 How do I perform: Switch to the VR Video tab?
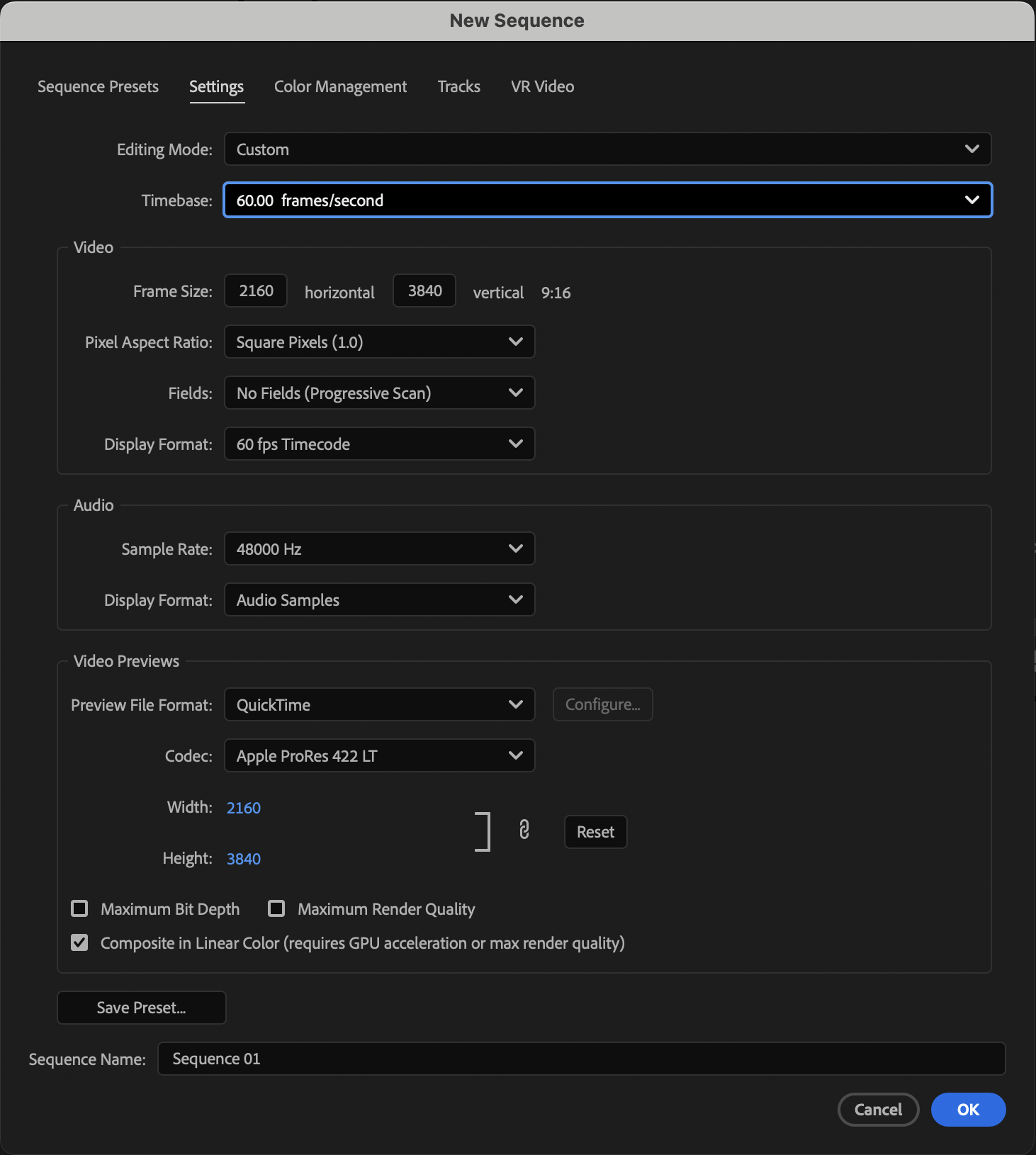(x=542, y=86)
